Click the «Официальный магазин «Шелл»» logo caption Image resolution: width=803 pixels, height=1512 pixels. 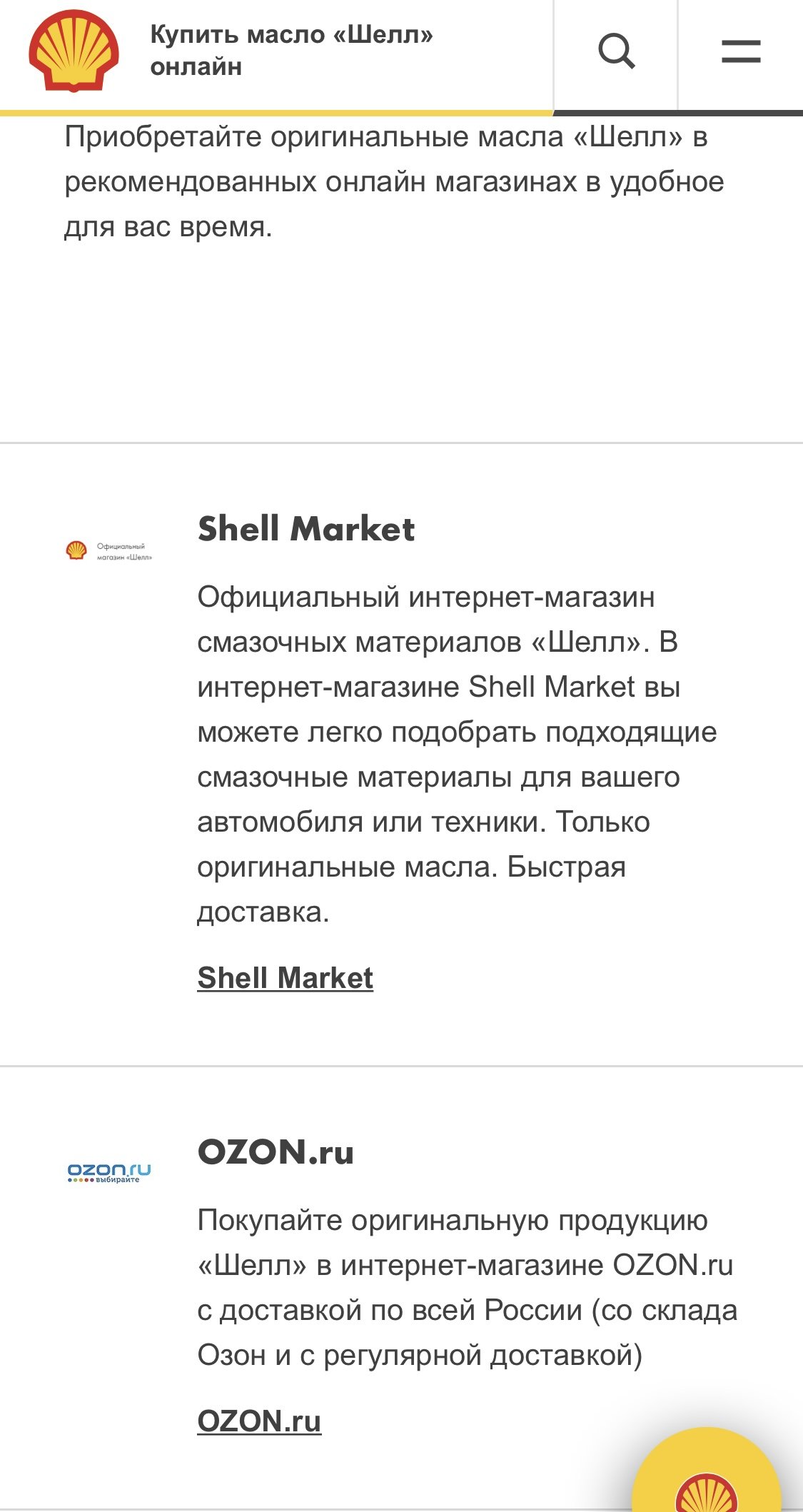click(x=124, y=552)
